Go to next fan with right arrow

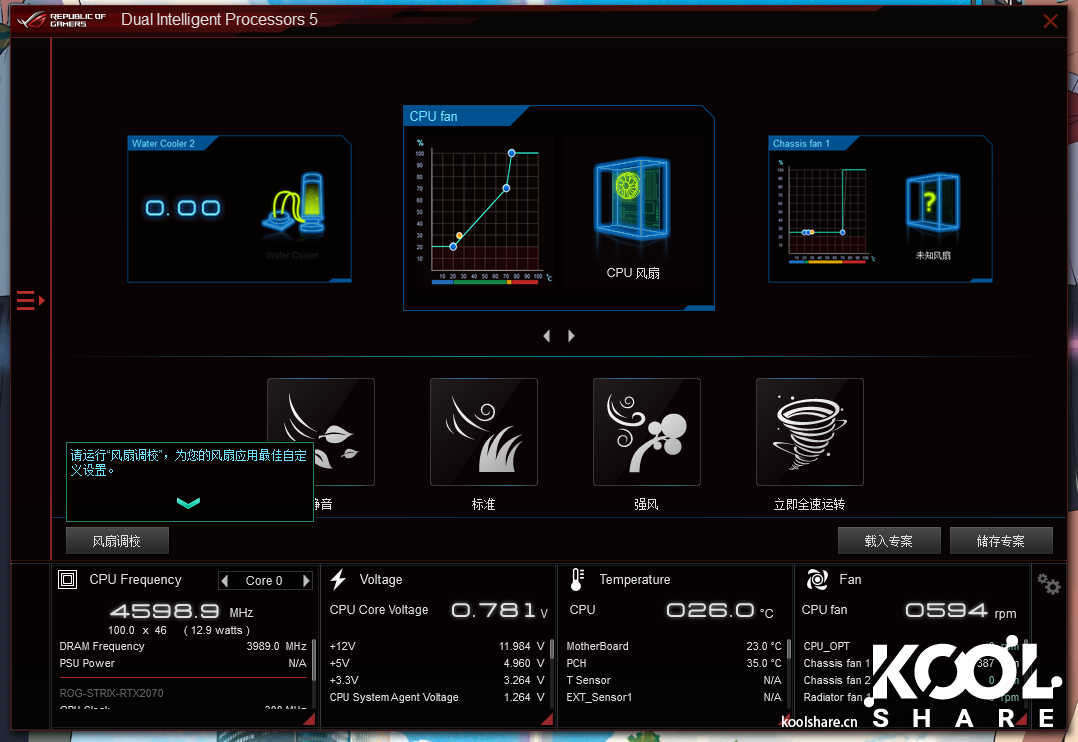(x=571, y=336)
